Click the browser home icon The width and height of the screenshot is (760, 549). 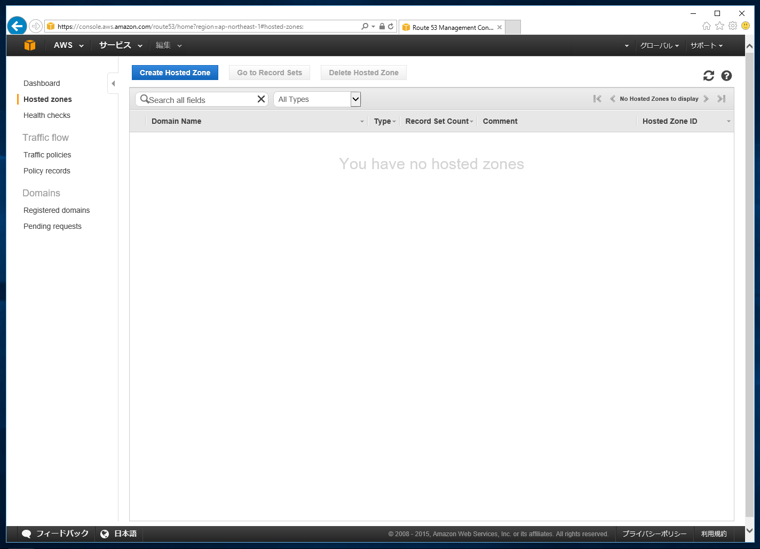click(x=706, y=26)
